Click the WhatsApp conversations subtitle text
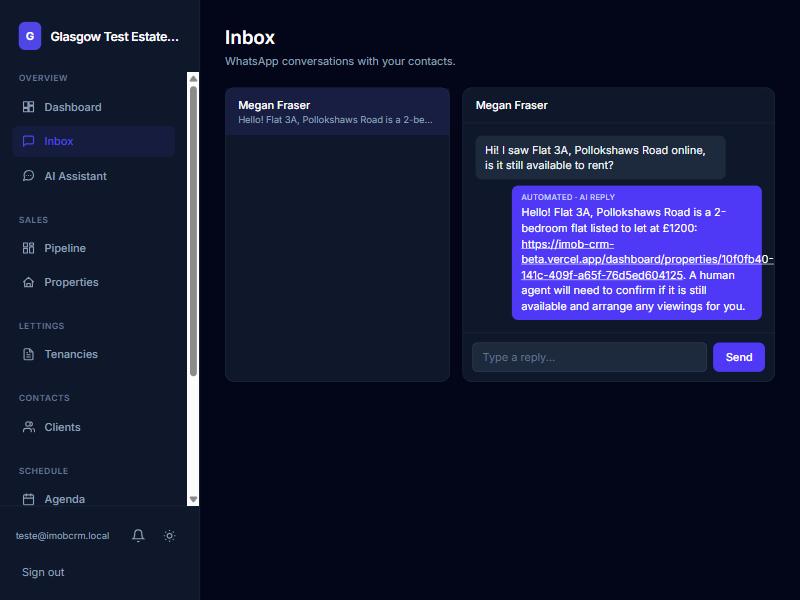Screen dimensions: 800x600 click(340, 61)
